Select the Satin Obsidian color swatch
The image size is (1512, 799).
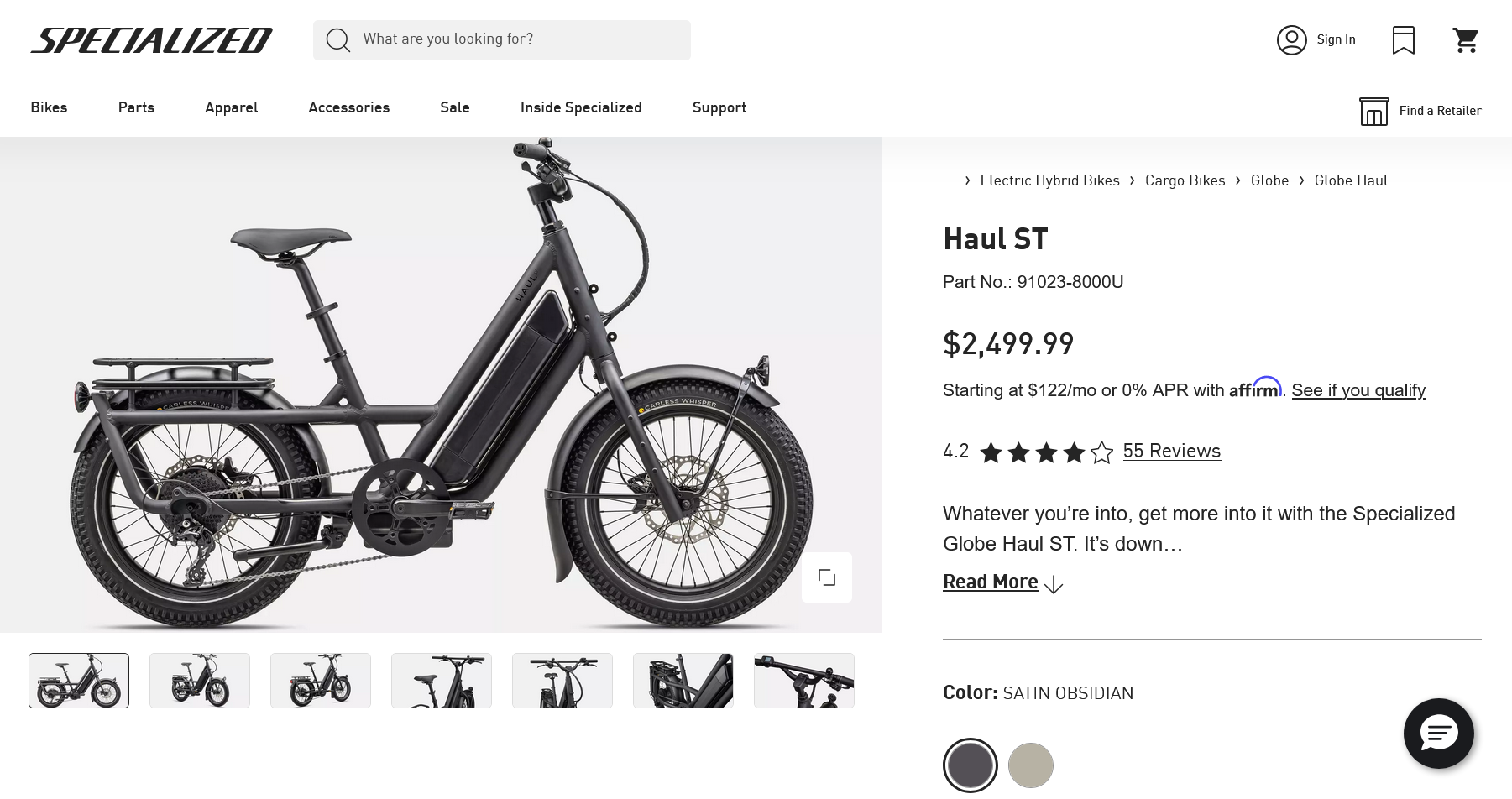(x=971, y=765)
